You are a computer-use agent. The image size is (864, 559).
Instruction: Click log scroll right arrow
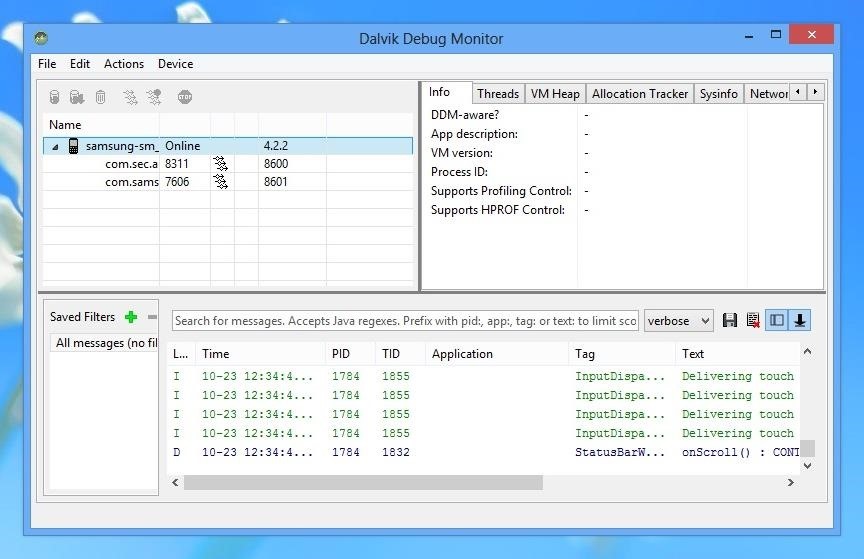click(x=791, y=483)
